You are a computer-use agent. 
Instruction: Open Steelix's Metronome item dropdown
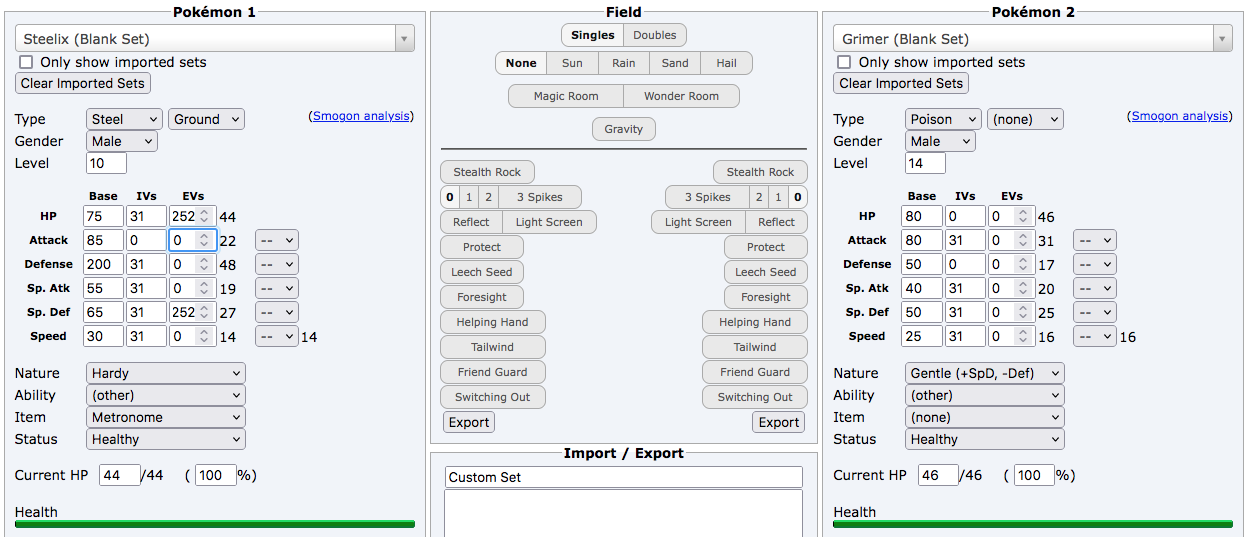[165, 417]
